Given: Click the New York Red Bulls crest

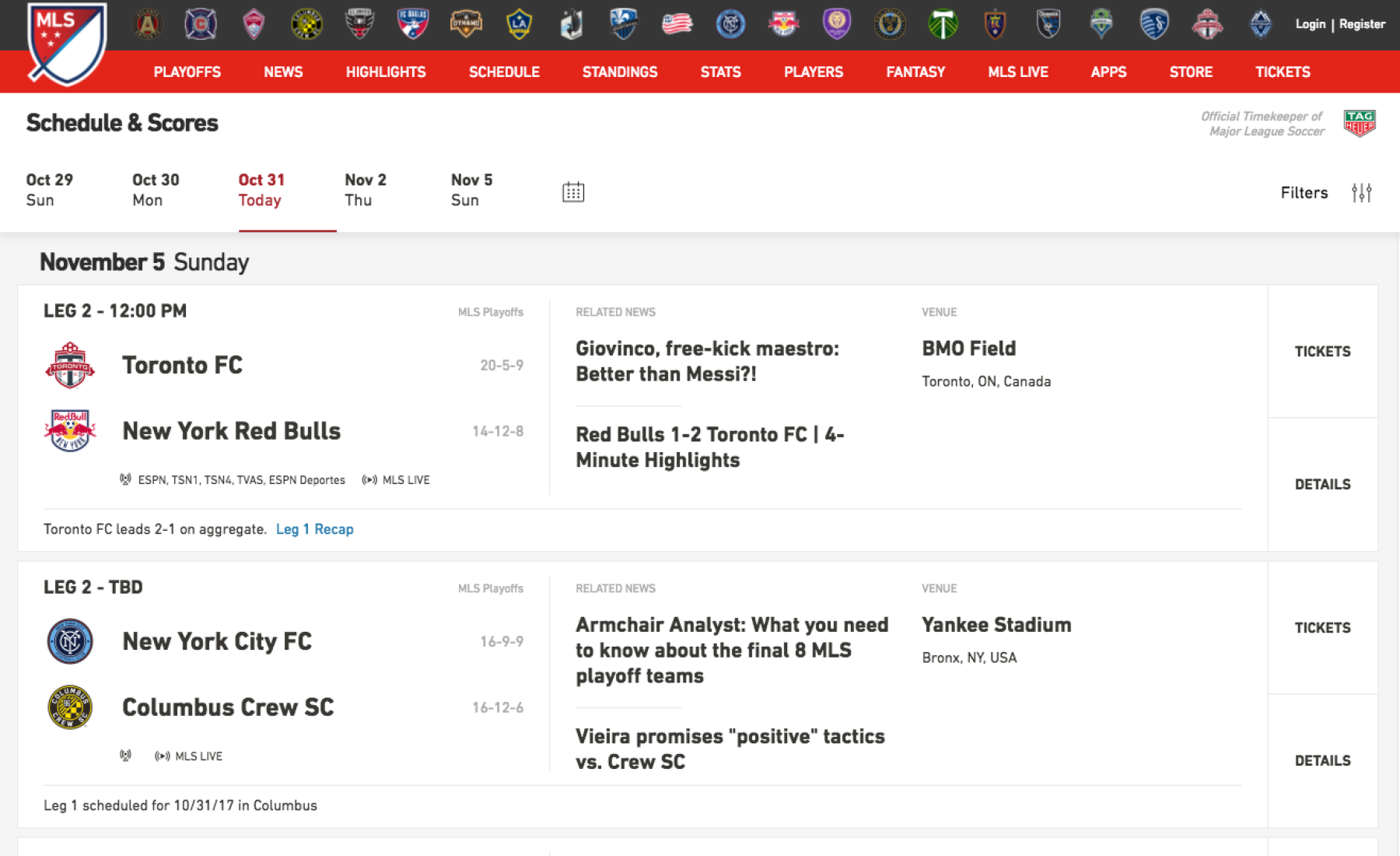Looking at the screenshot, I should pyautogui.click(x=70, y=430).
